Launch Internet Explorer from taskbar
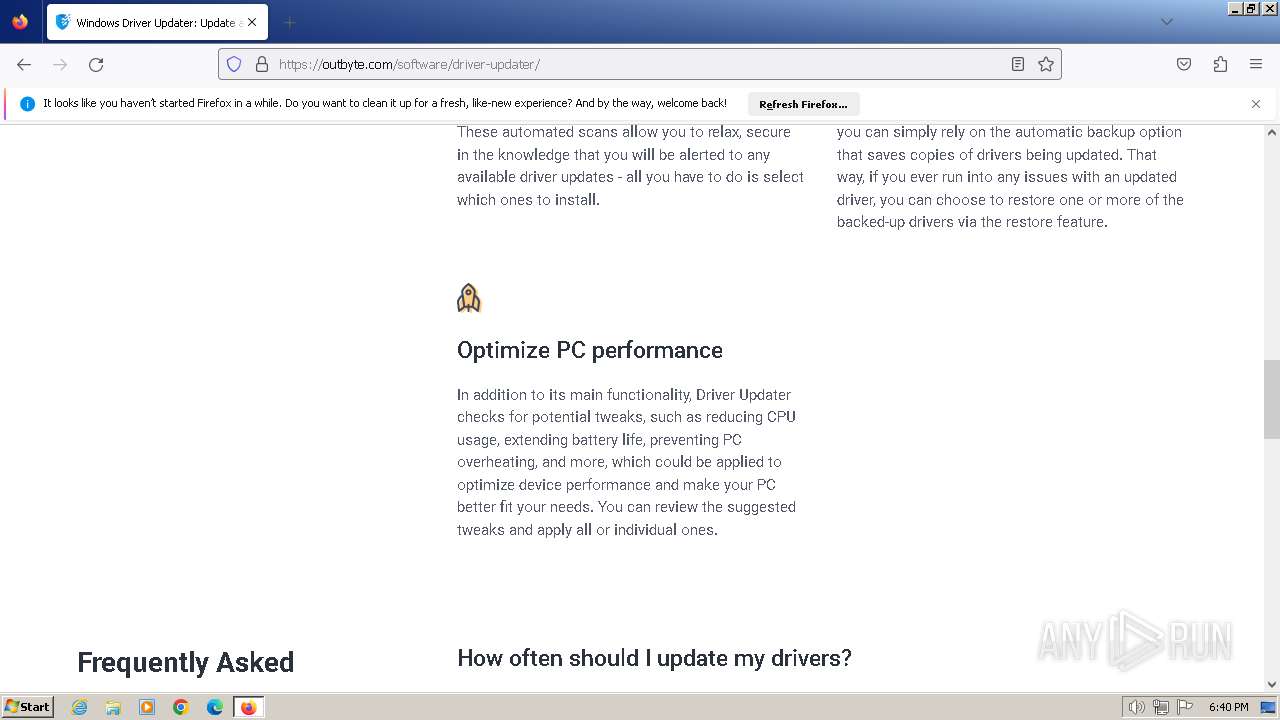1280x720 pixels. pos(80,707)
